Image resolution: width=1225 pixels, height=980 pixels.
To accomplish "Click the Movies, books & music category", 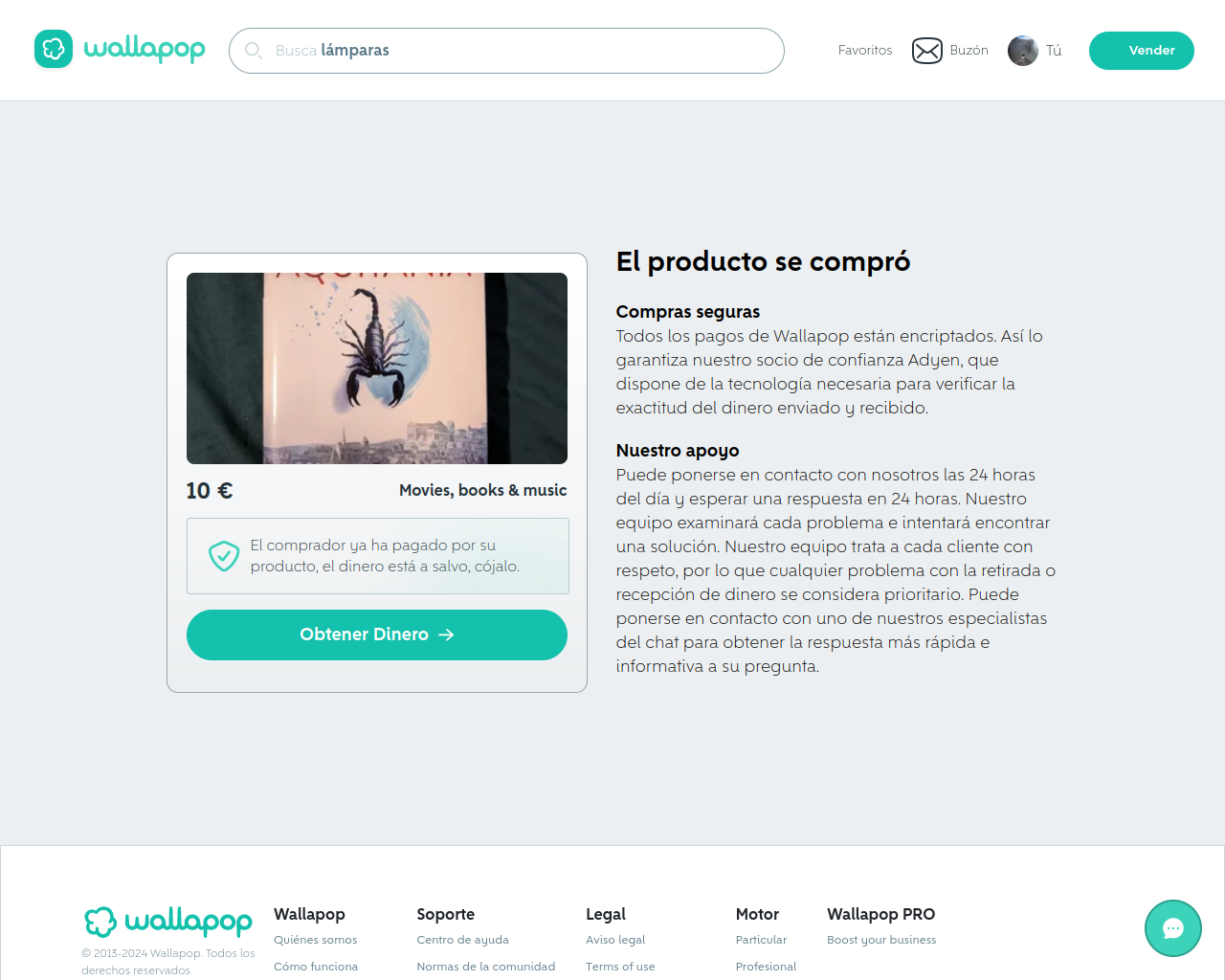I will tap(483, 490).
